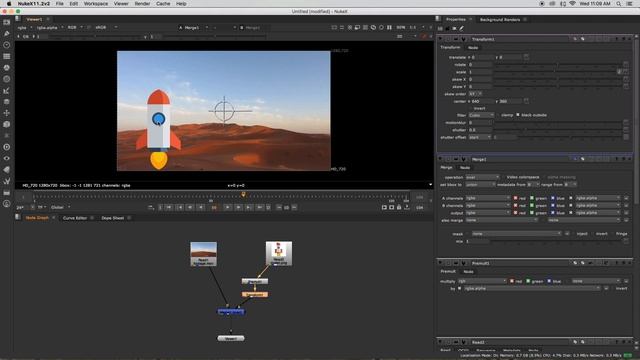Open the File menu

60,4
